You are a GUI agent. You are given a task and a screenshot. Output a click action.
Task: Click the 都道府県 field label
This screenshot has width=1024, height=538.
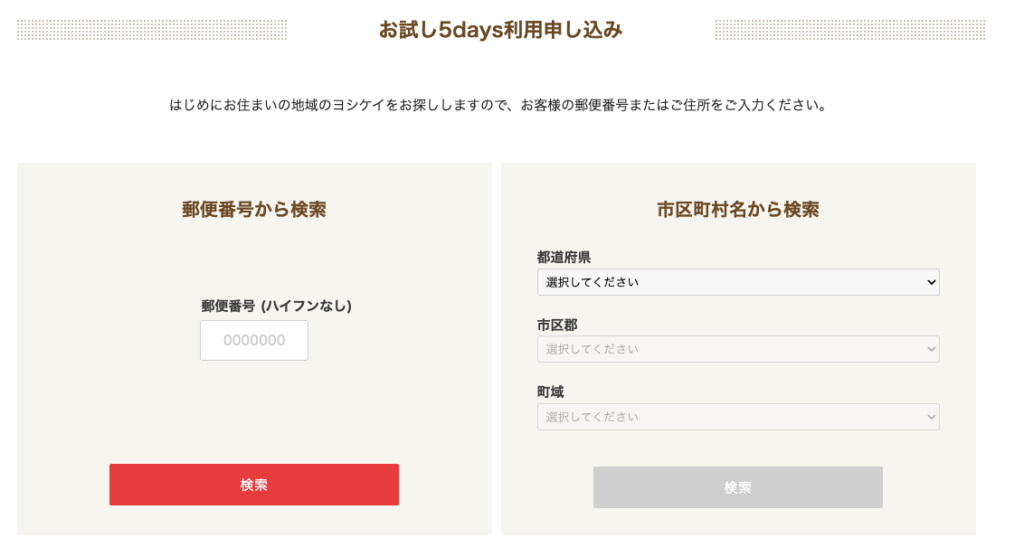tap(564, 258)
